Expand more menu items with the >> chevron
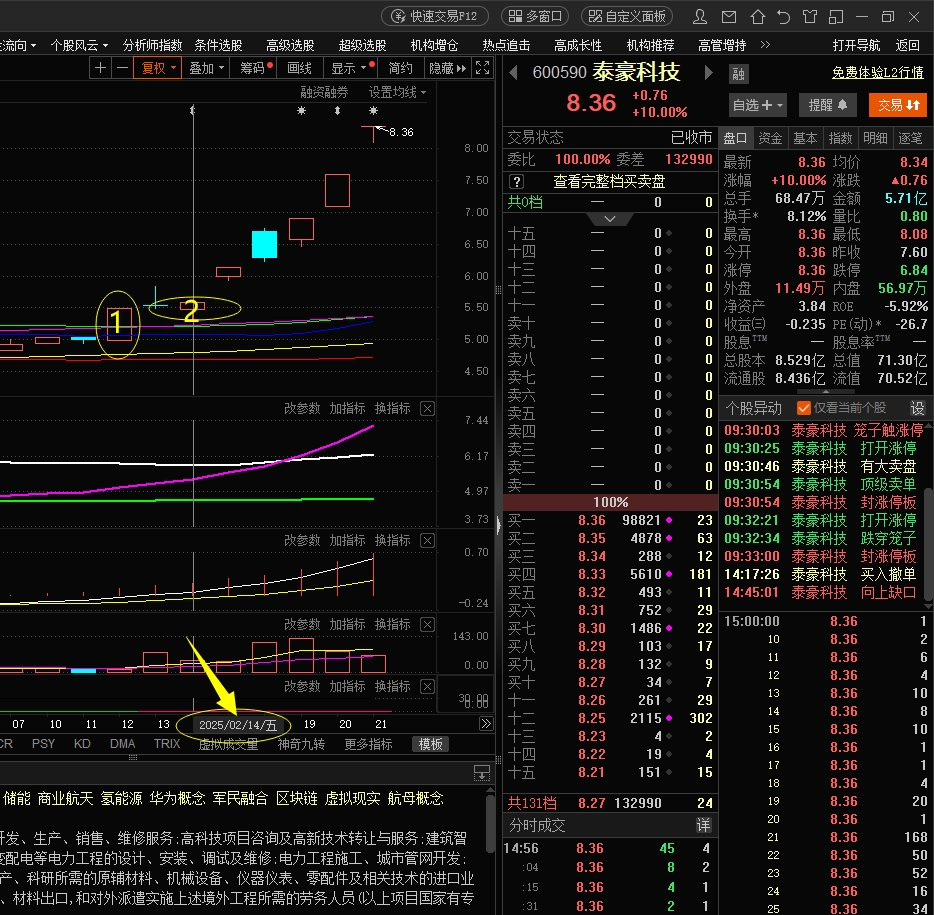934x915 pixels. tap(765, 45)
